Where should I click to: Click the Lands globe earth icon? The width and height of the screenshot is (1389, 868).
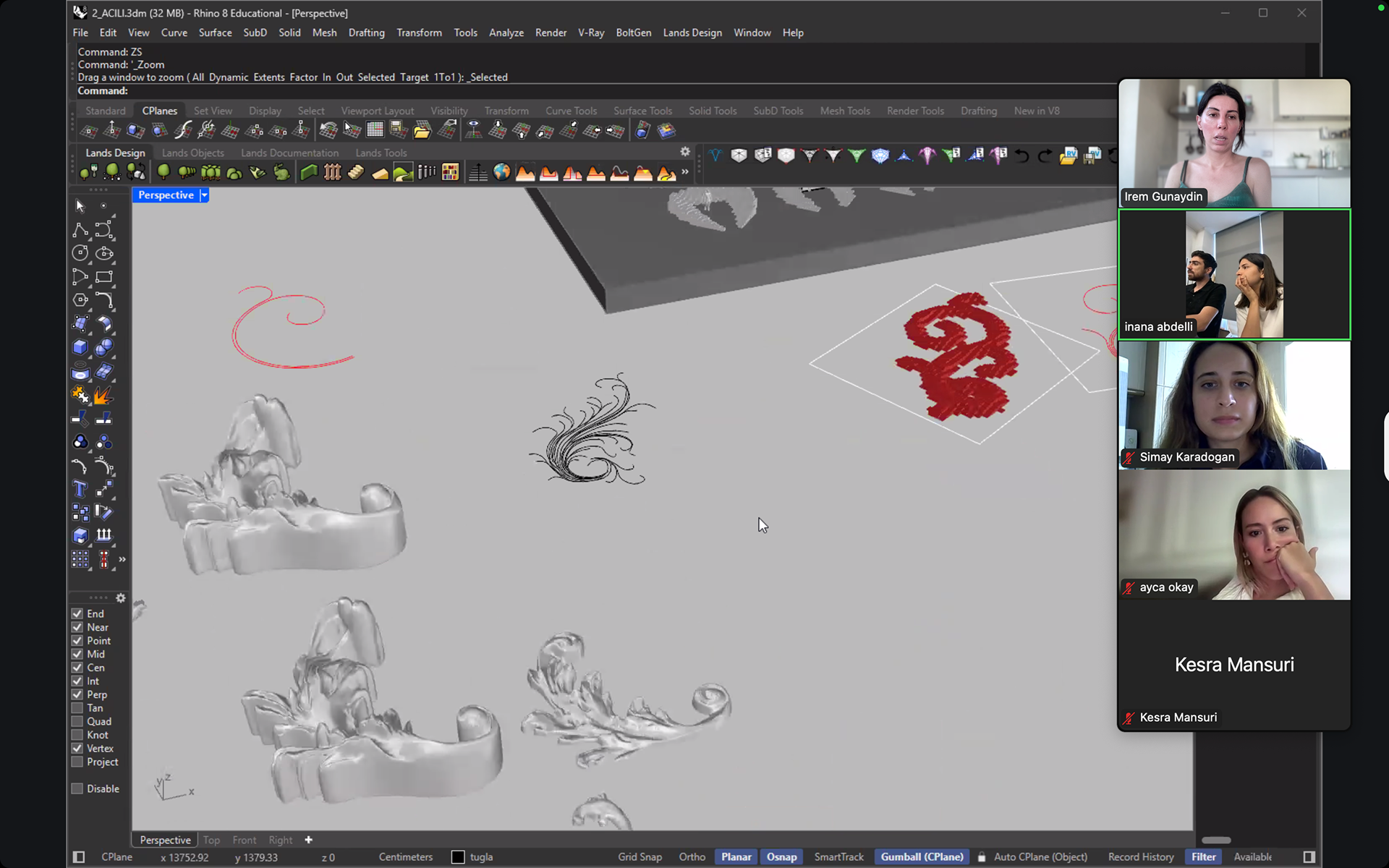coord(501,172)
